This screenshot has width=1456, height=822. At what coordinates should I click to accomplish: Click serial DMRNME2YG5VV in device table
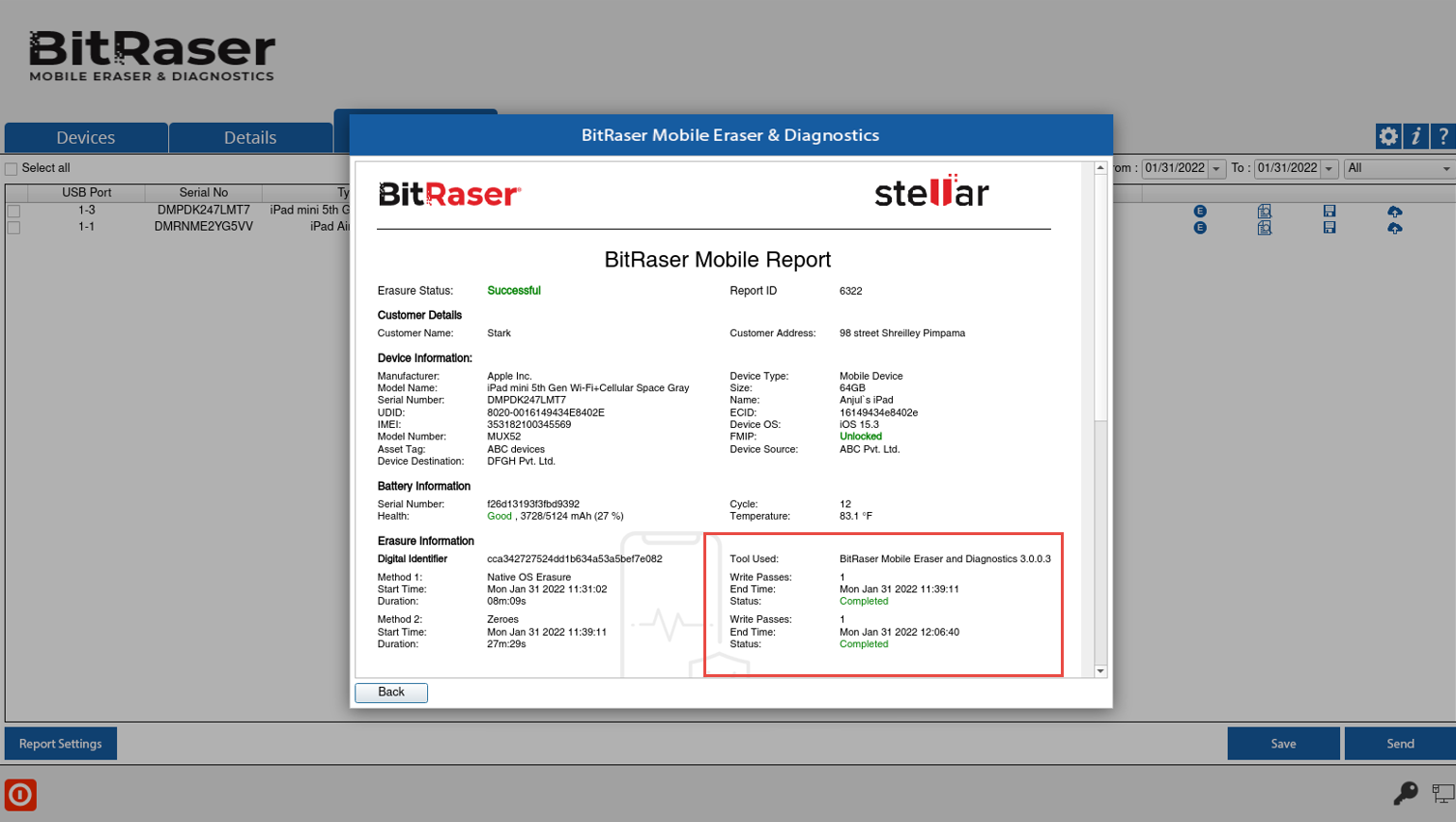pos(204,227)
